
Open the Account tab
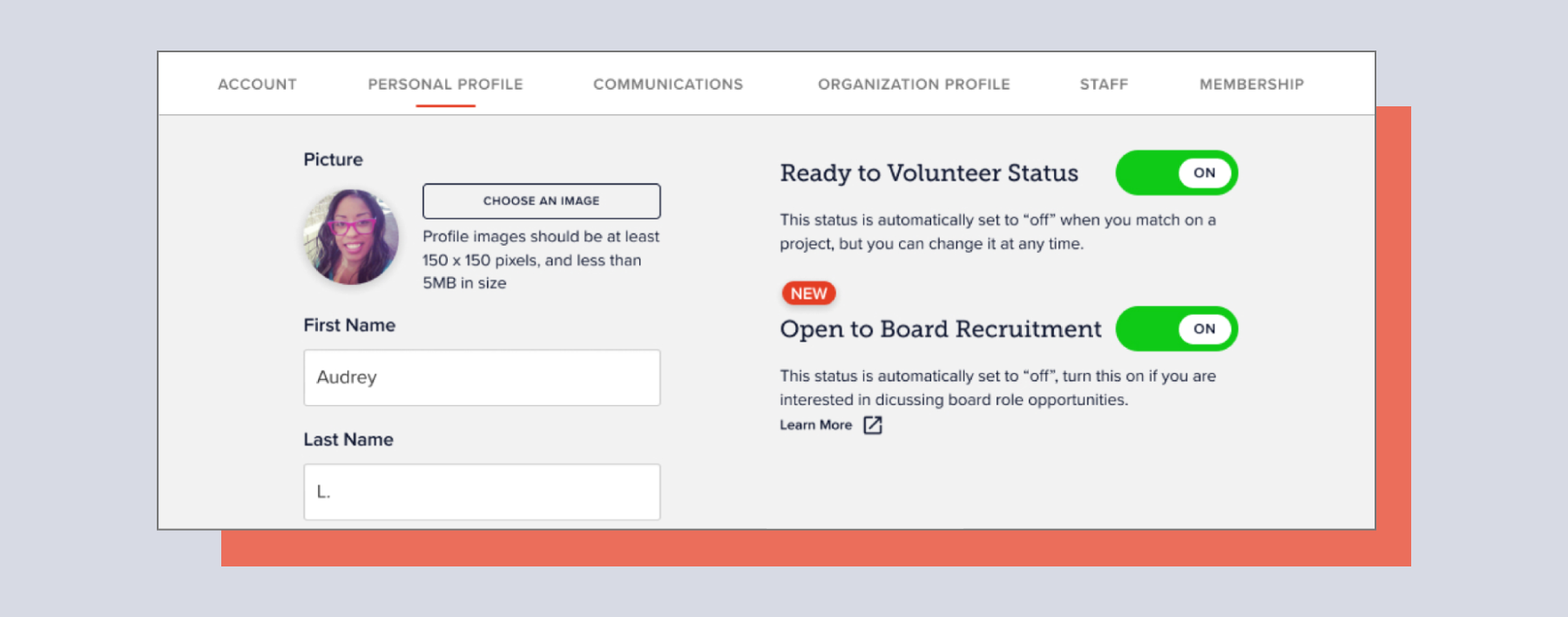click(x=257, y=85)
